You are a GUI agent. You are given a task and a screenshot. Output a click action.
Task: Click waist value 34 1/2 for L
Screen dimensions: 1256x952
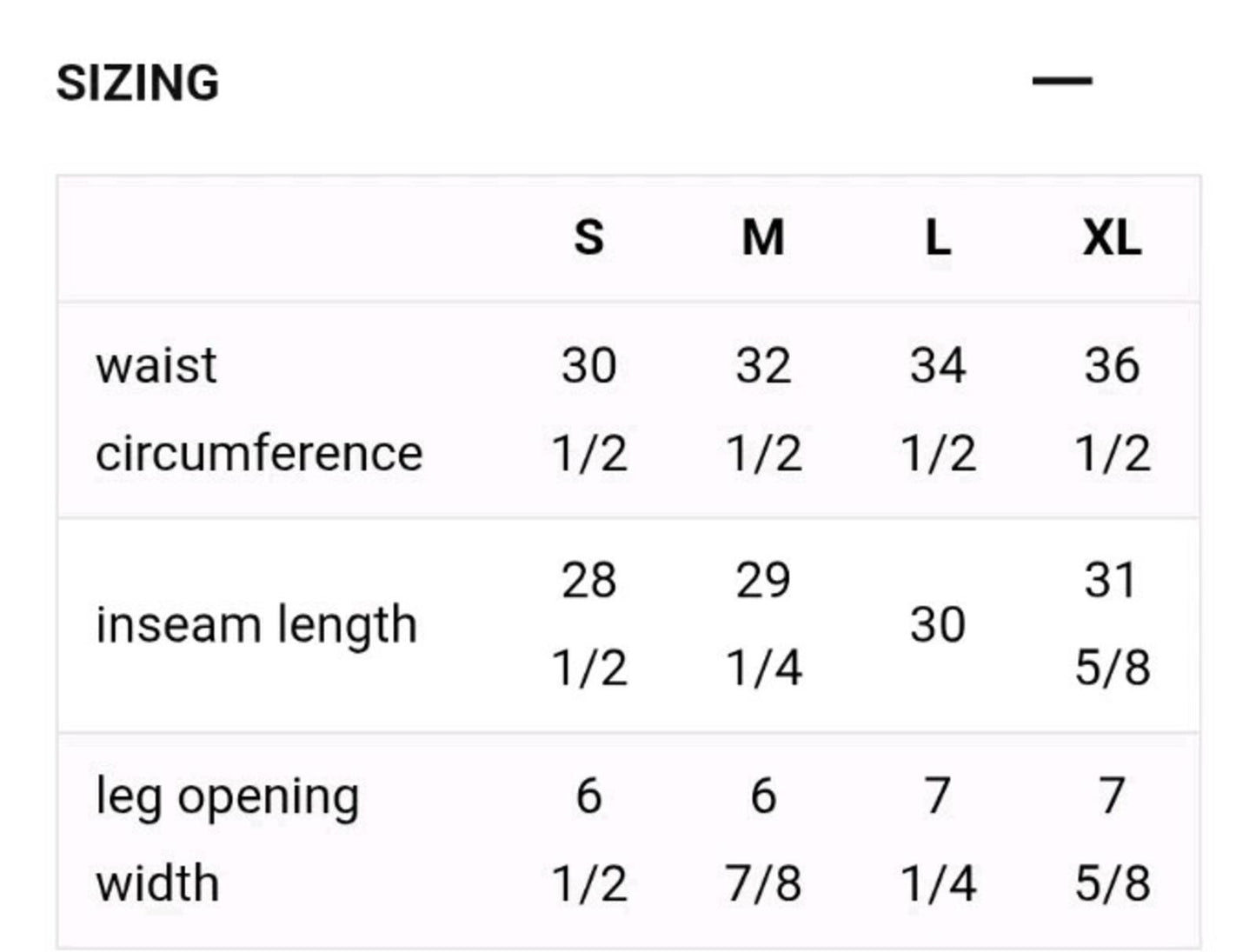point(937,409)
